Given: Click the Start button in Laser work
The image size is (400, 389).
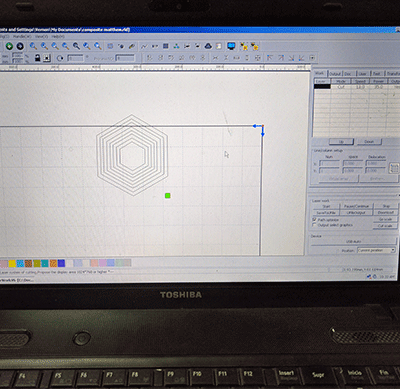Looking at the screenshot, I should pyautogui.click(x=326, y=207).
